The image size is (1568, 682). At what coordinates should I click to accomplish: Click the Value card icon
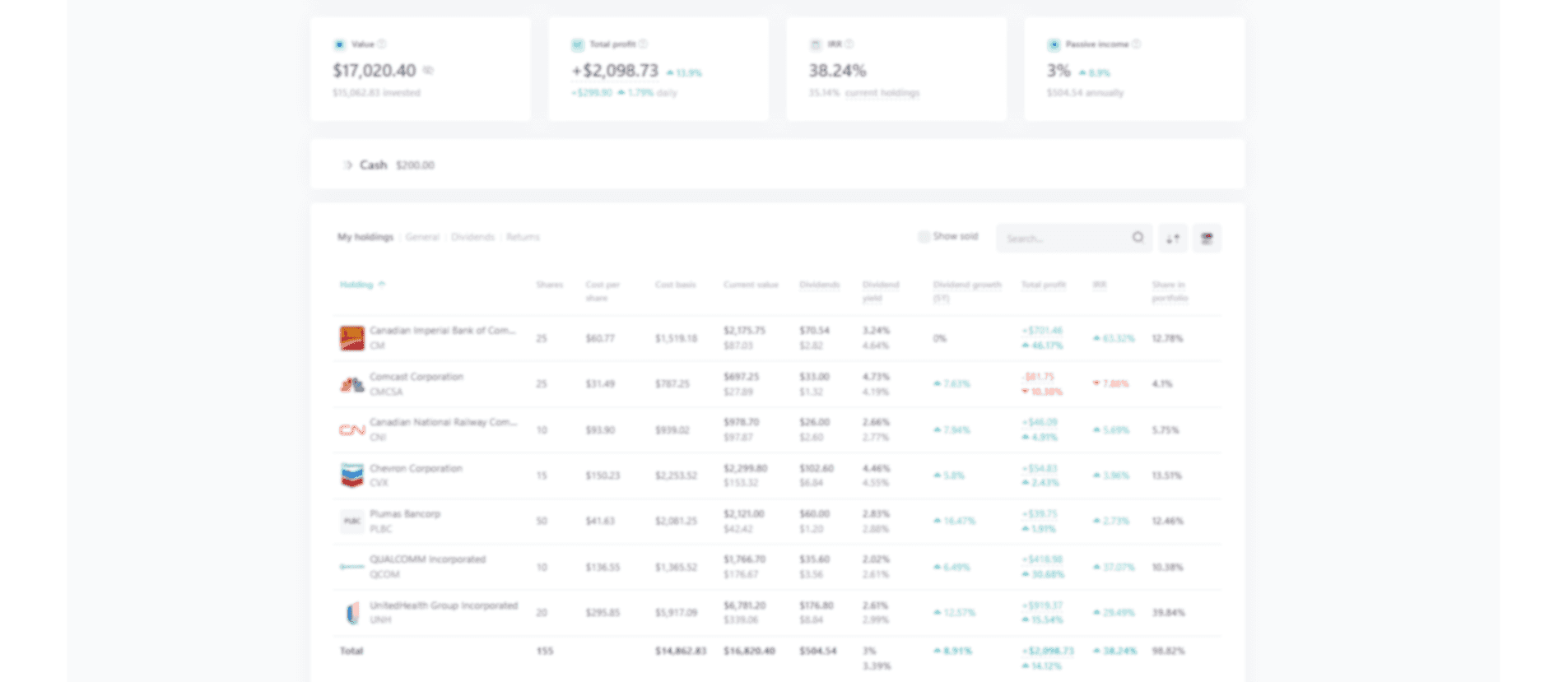pos(339,44)
